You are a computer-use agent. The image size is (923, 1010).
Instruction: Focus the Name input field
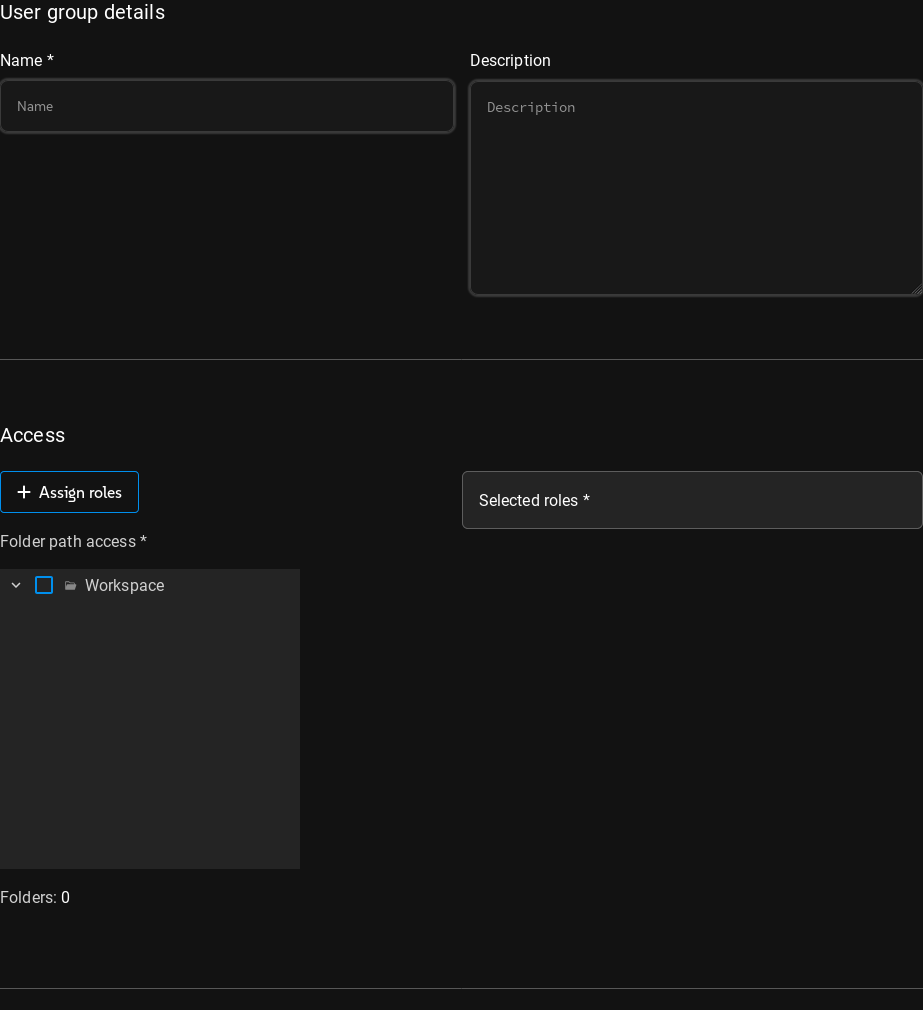click(227, 106)
